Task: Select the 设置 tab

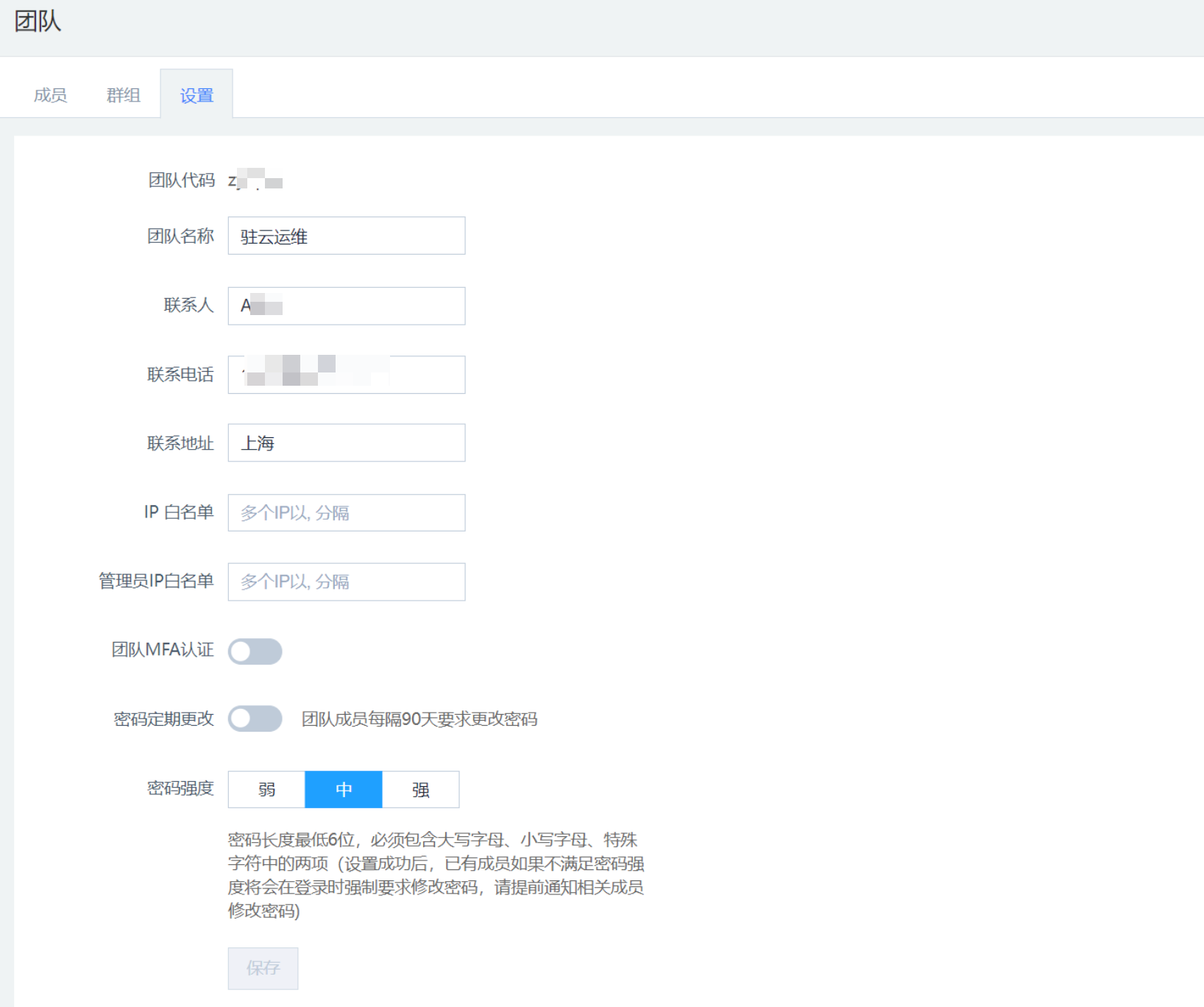Action: [196, 95]
